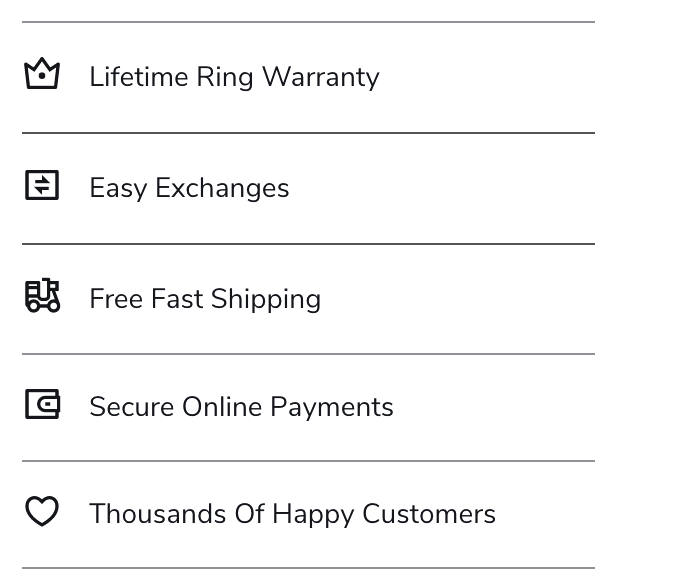
Task: Click the wallet icon for secure payments
Action: click(42, 404)
